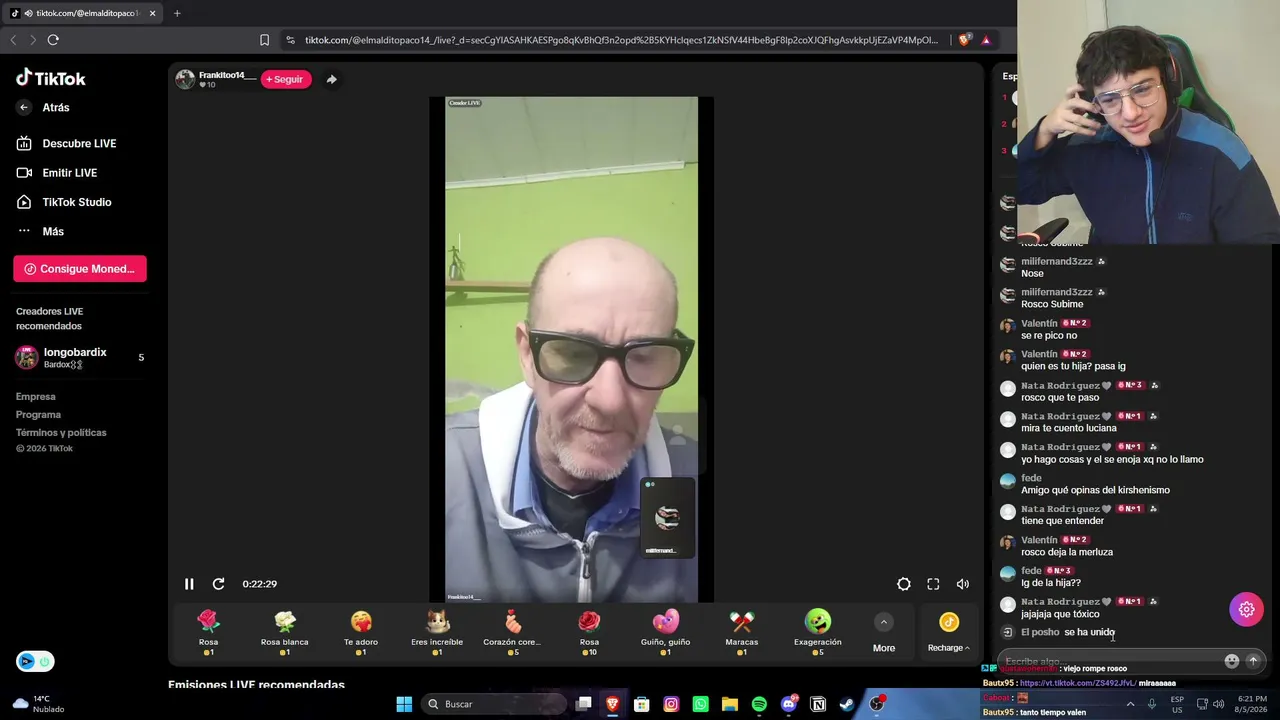Open the Recharge coins menu

point(948,634)
